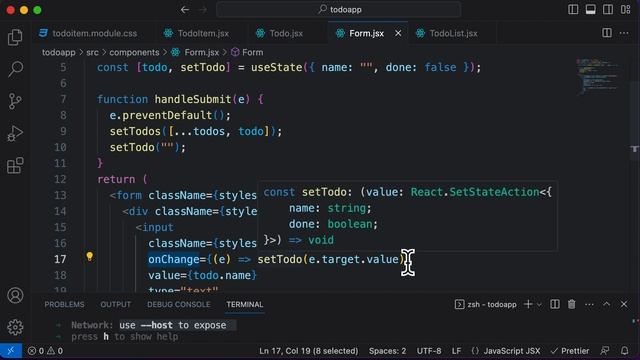Go back with the navigation arrow
The height and width of the screenshot is (360, 640).
pos(185,9)
